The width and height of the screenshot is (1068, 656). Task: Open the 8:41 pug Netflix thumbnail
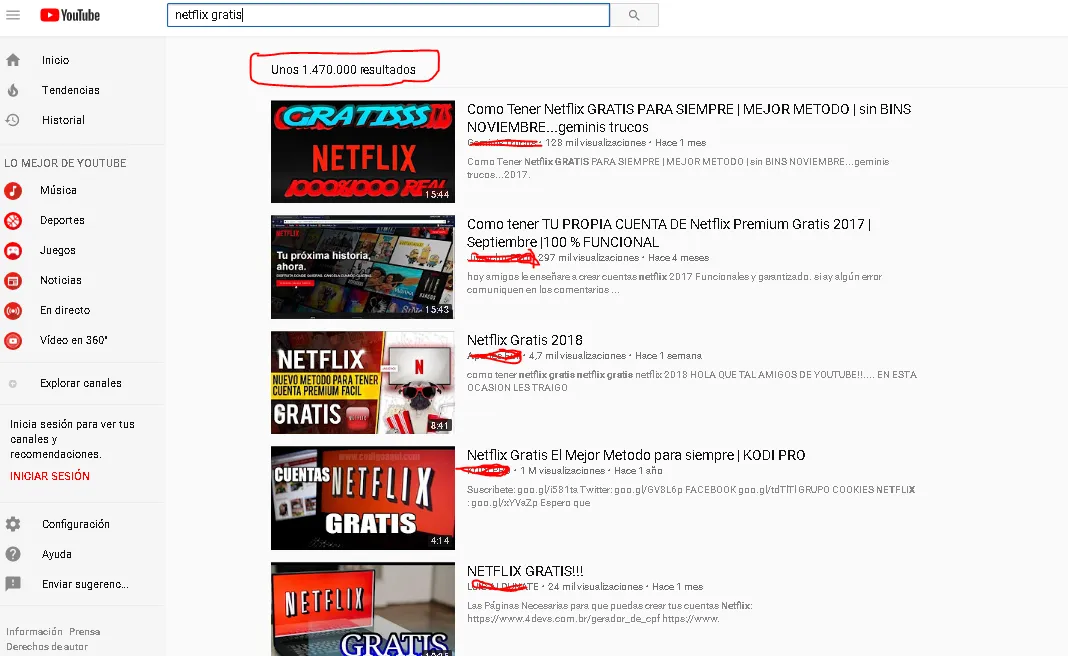tap(362, 382)
